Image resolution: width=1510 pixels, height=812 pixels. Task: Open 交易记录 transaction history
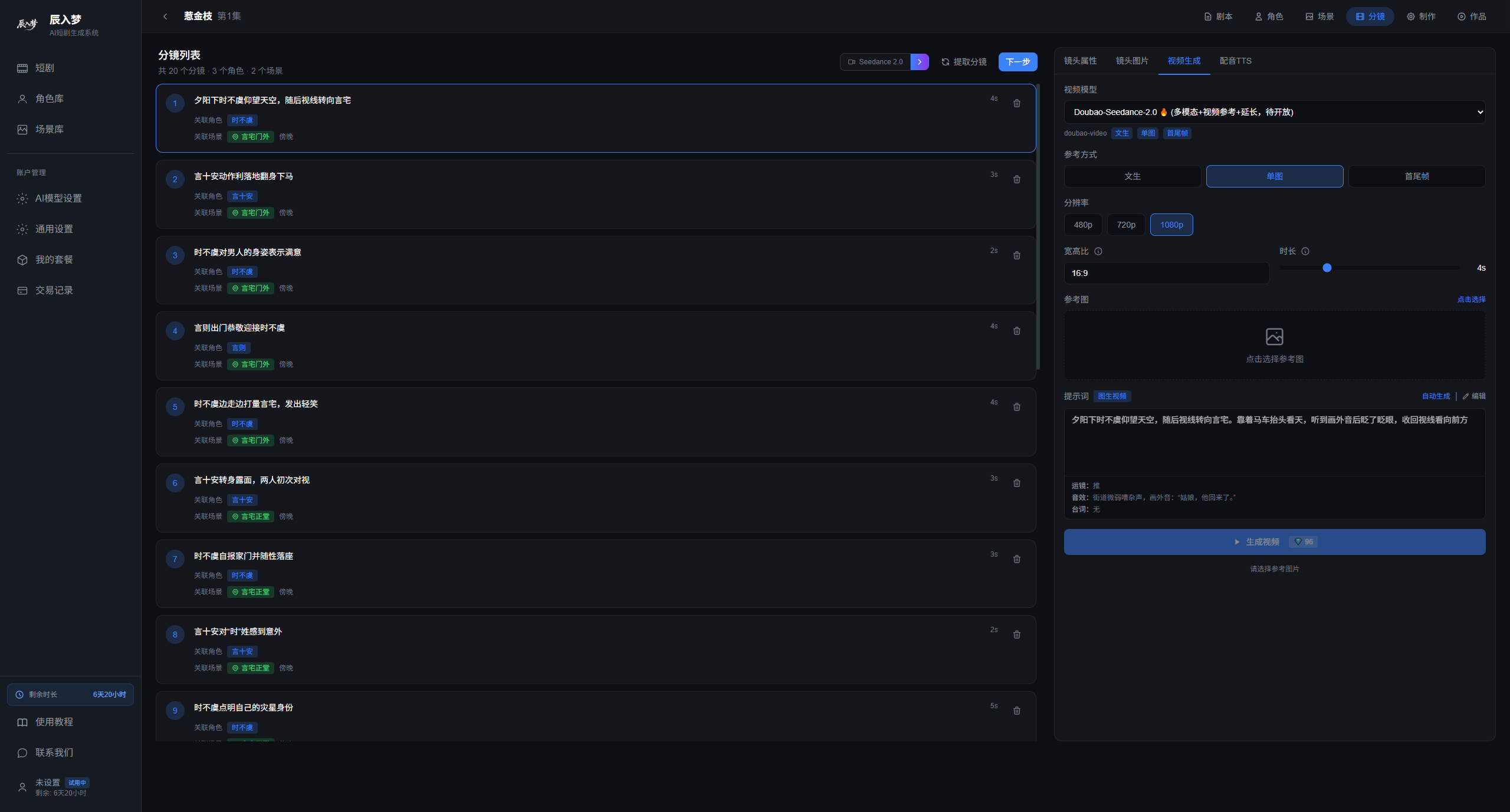coord(70,290)
